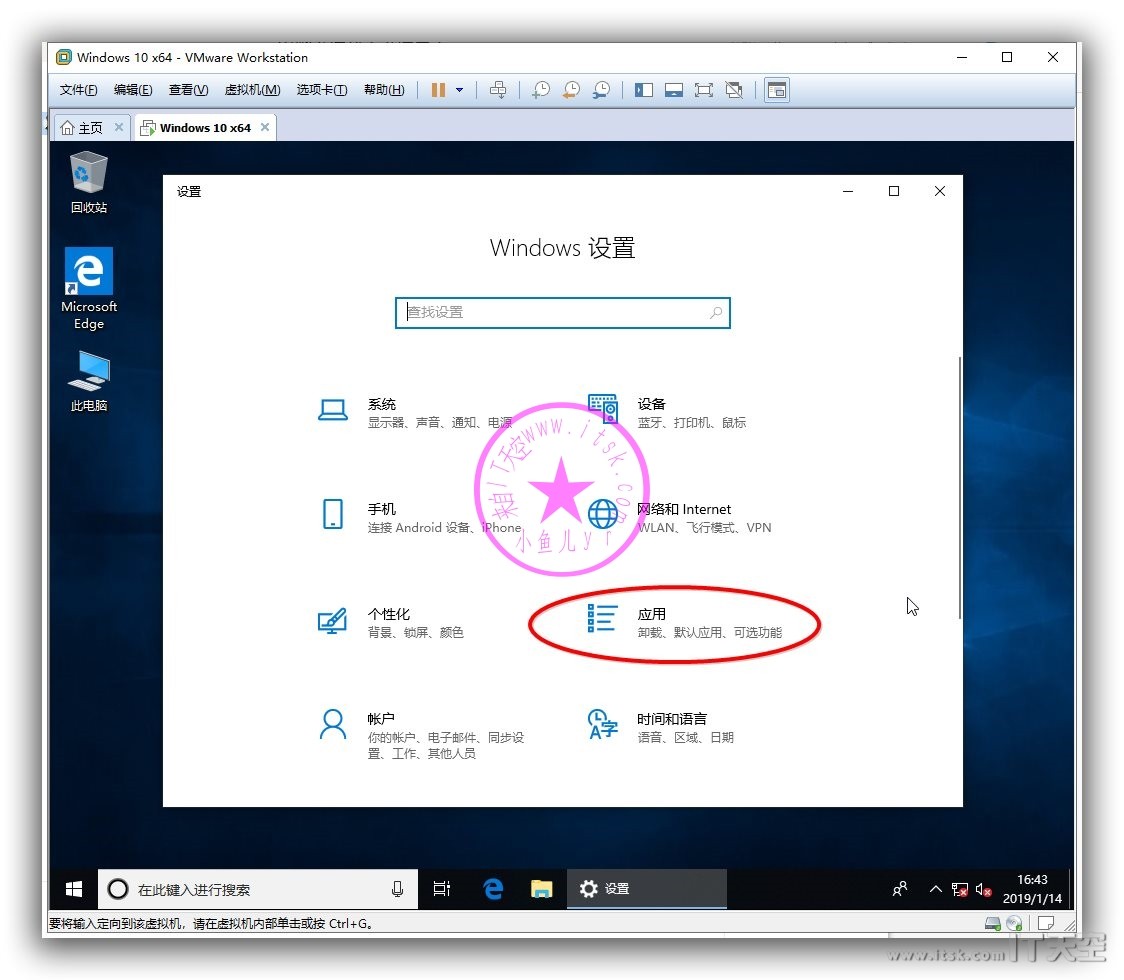Click the CD/DVD device status icon
Screen dimensions: 1124x980
pos(1014,923)
